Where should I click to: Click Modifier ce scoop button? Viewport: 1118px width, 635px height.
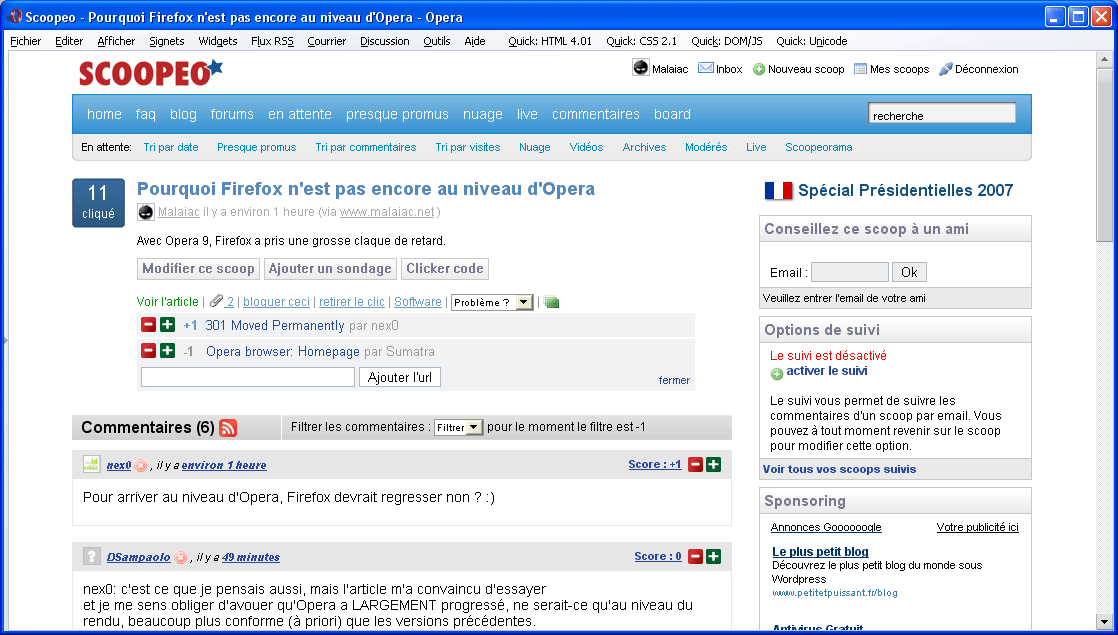pyautogui.click(x=198, y=269)
